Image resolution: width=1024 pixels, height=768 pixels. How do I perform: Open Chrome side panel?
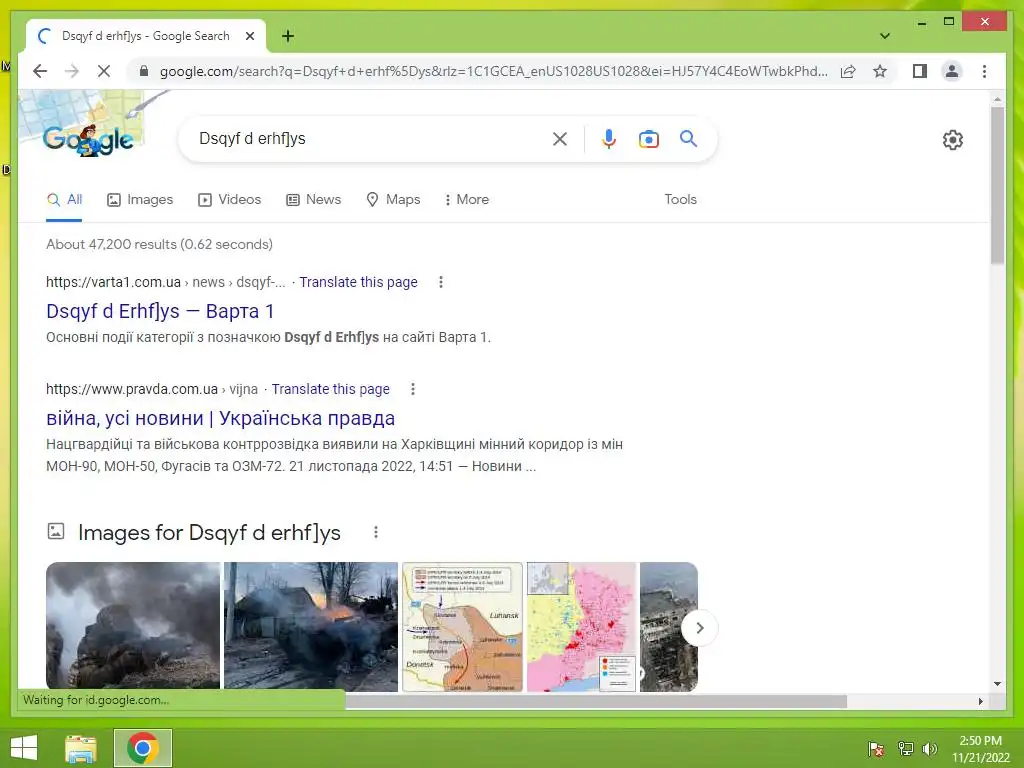pyautogui.click(x=920, y=71)
